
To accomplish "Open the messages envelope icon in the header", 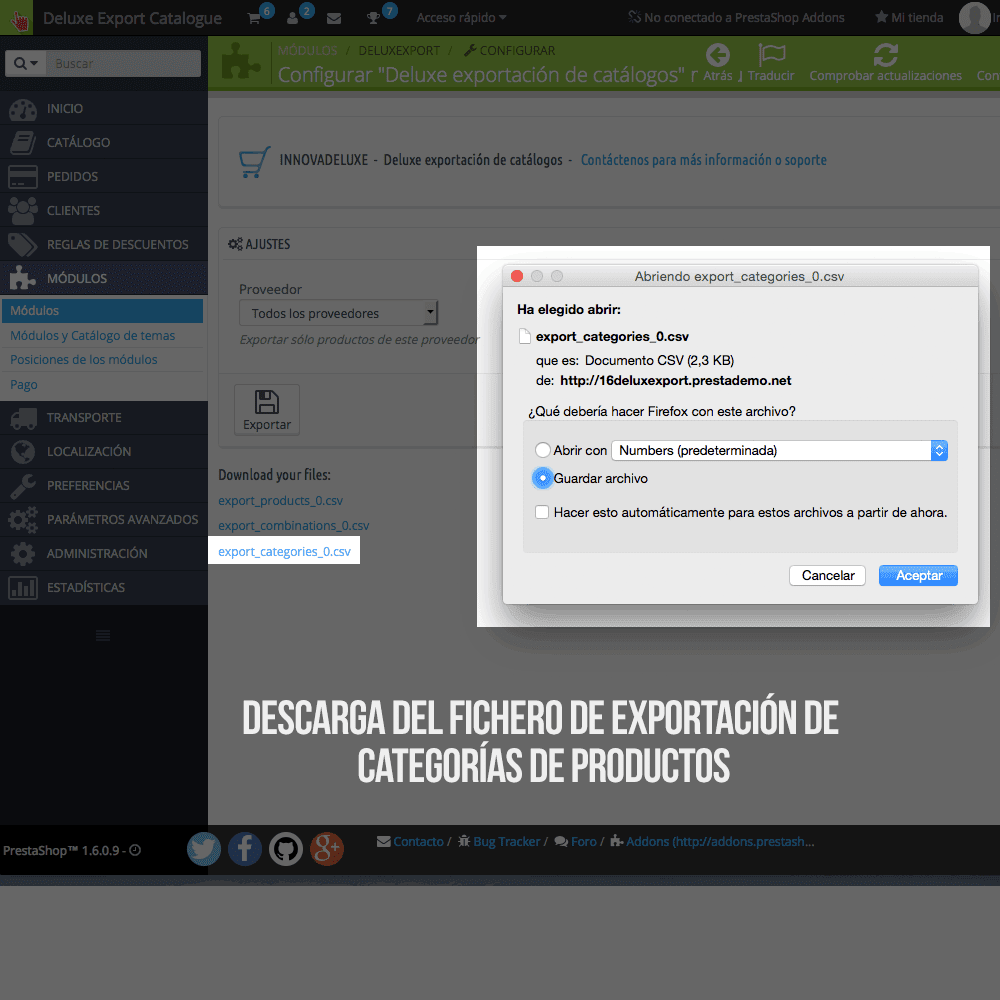I will [x=334, y=18].
